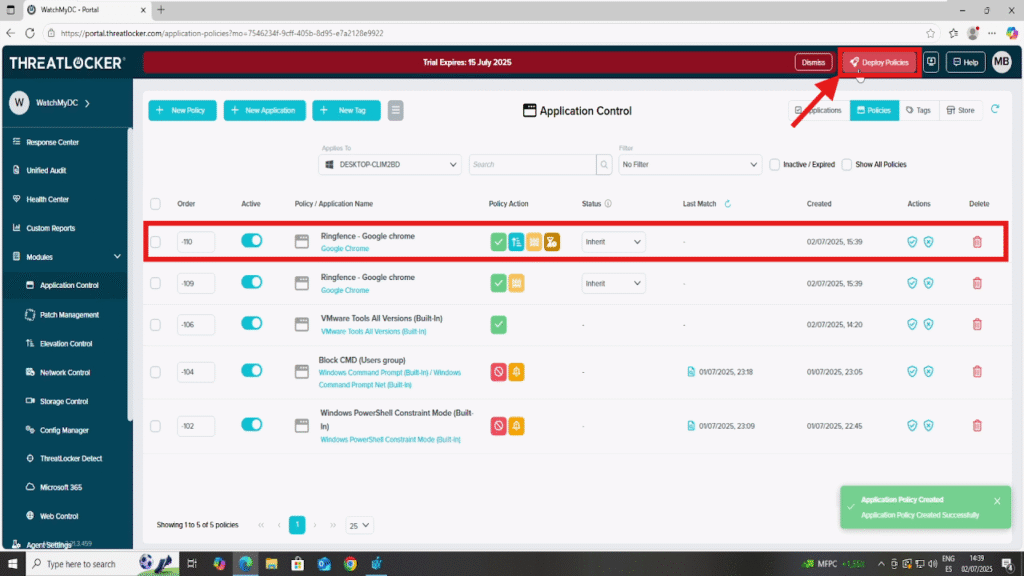Image resolution: width=1024 pixels, height=576 pixels.
Task: Click the Status info icon
Action: click(608, 204)
